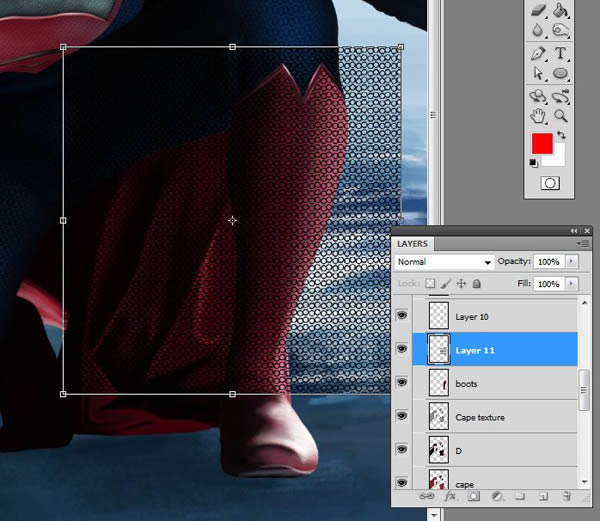Click the transform center reference point
The height and width of the screenshot is (521, 600).
[232, 221]
